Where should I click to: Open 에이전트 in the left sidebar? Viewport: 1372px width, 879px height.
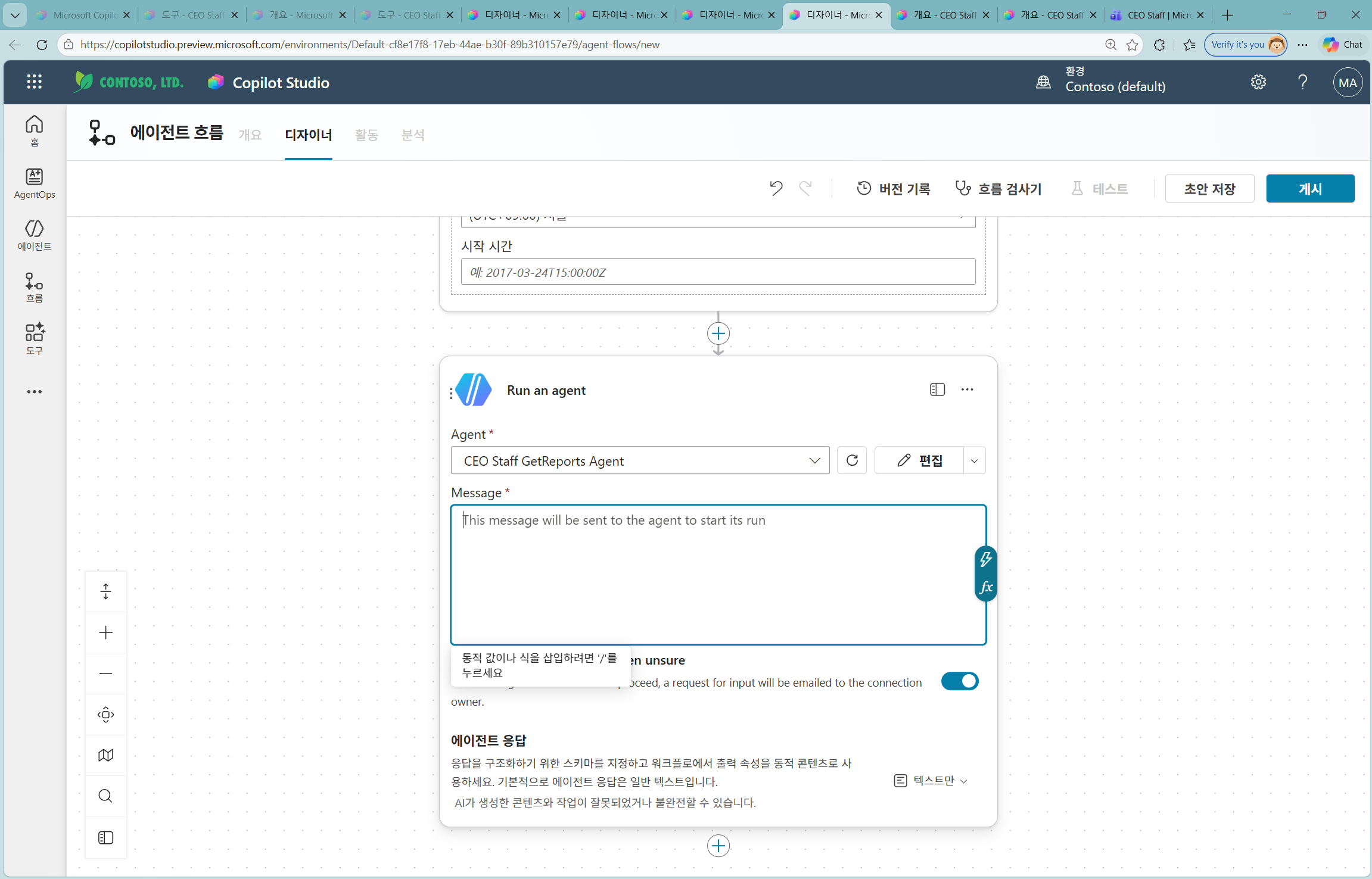coord(35,235)
